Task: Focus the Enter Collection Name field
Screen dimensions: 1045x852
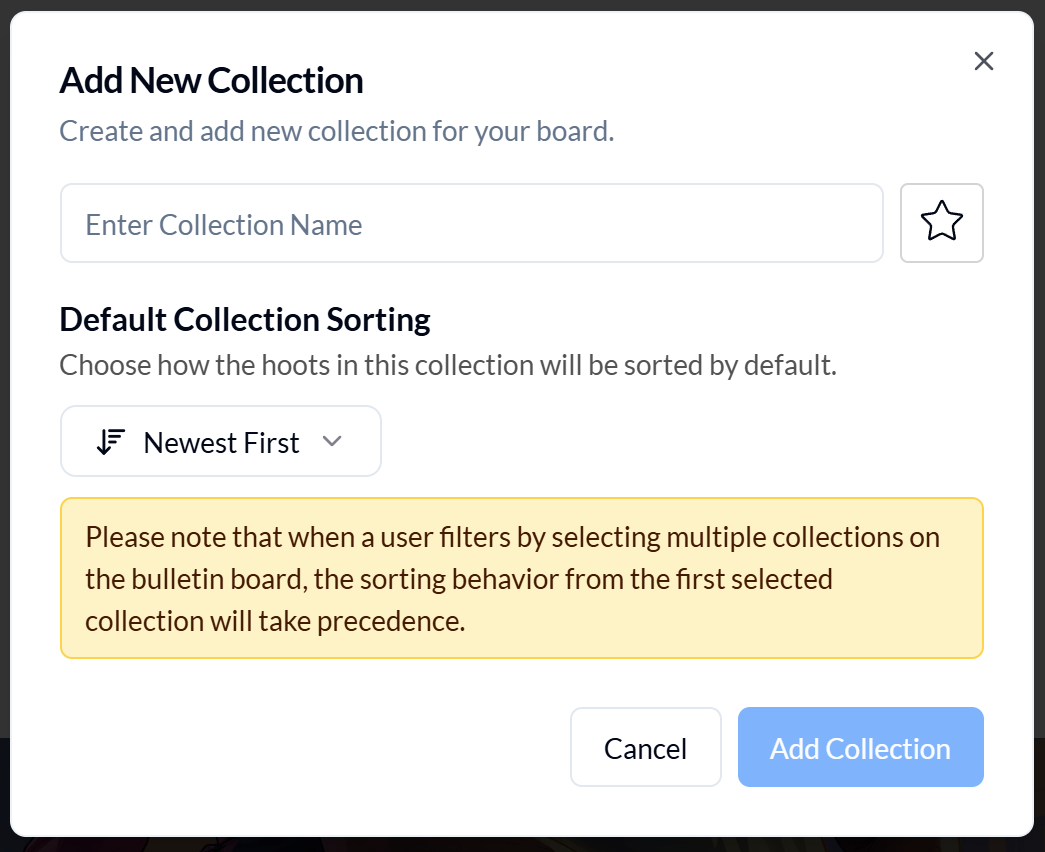Action: [x=471, y=223]
